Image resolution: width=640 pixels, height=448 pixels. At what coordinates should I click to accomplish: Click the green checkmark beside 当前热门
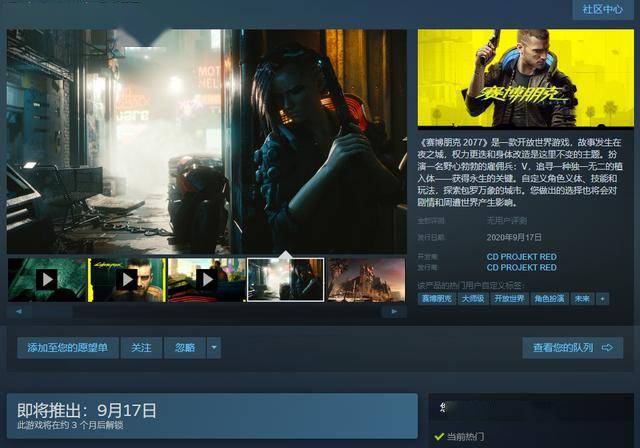[x=439, y=437]
